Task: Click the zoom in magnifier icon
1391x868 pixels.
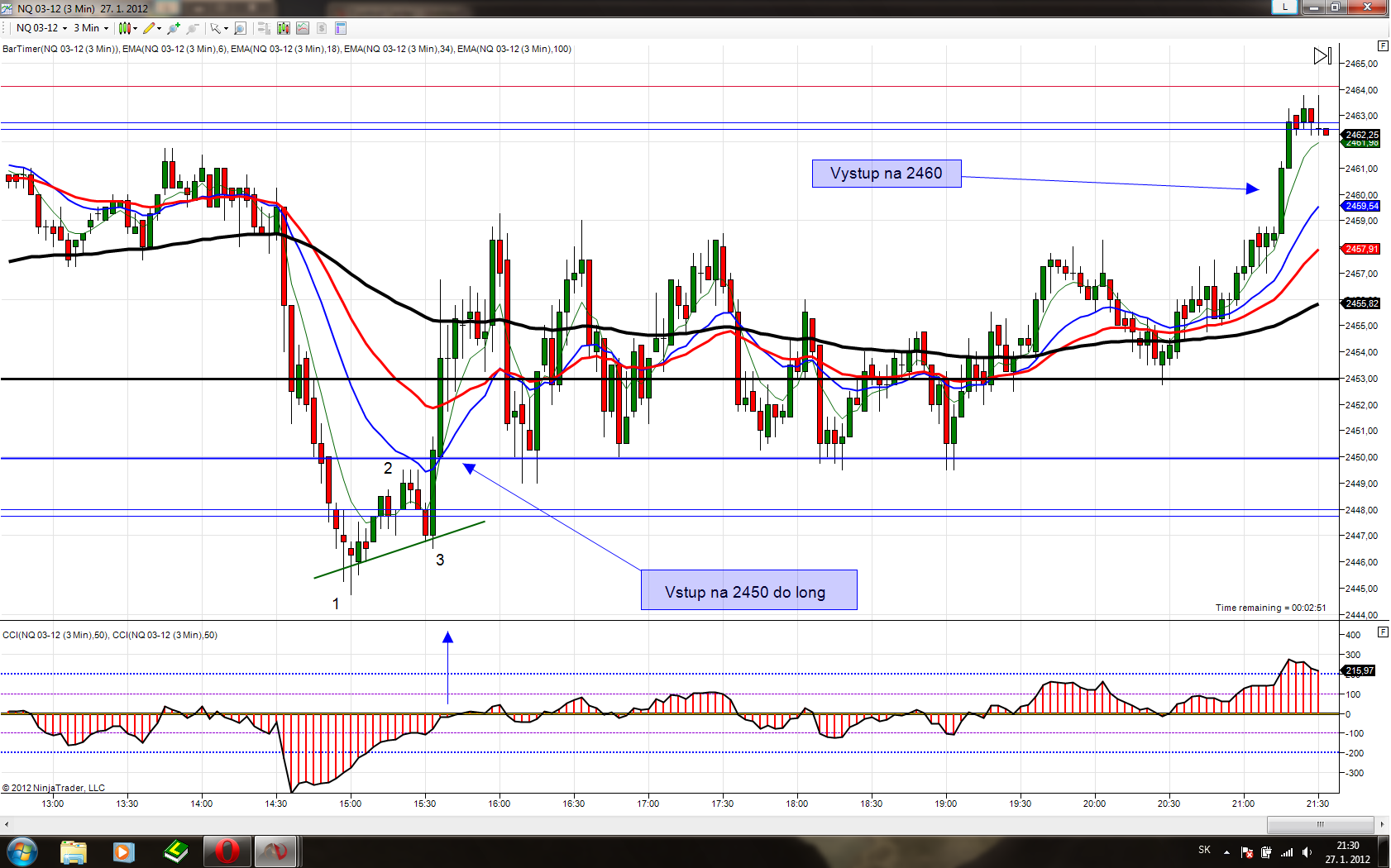Action: 174,28
